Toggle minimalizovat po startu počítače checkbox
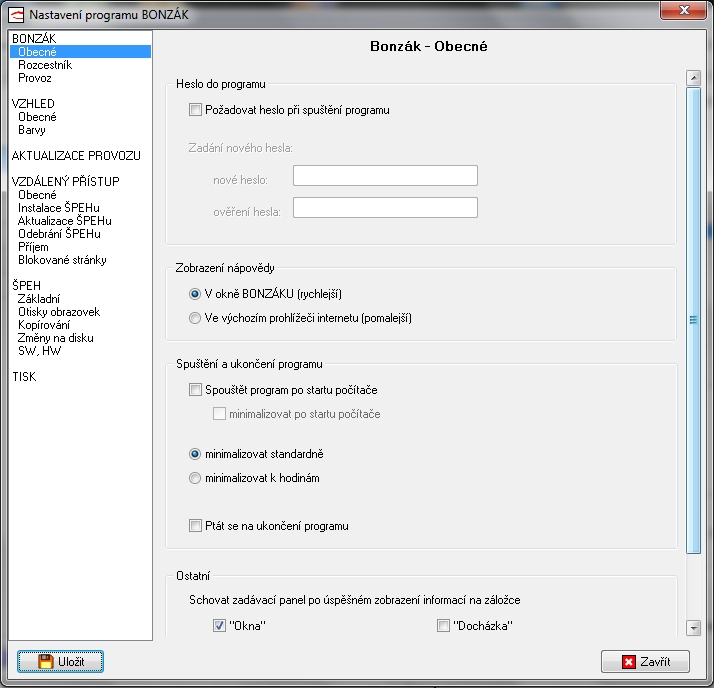Image resolution: width=714 pixels, height=688 pixels. pos(219,414)
